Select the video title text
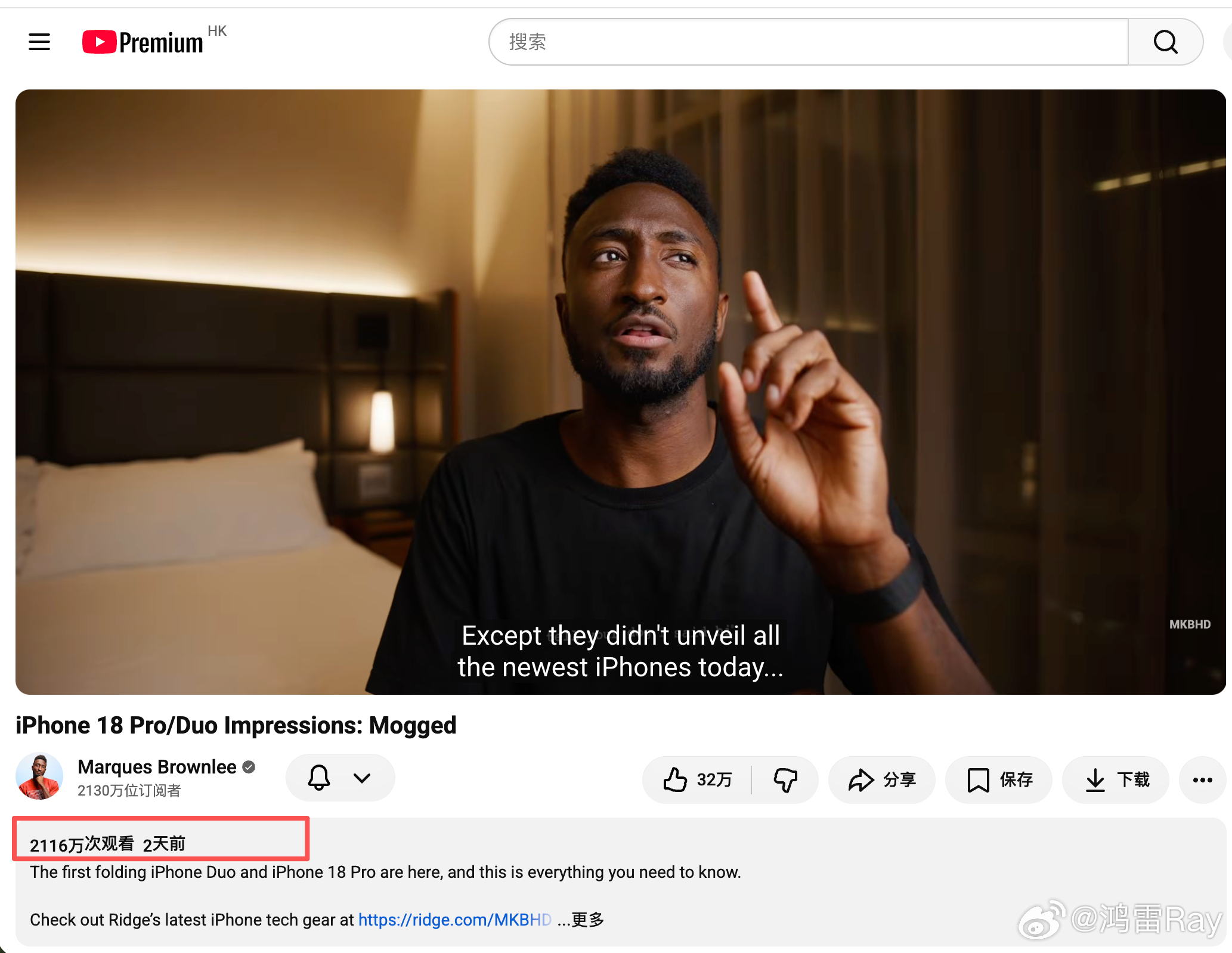Viewport: 1232px width, 953px height. tap(236, 725)
